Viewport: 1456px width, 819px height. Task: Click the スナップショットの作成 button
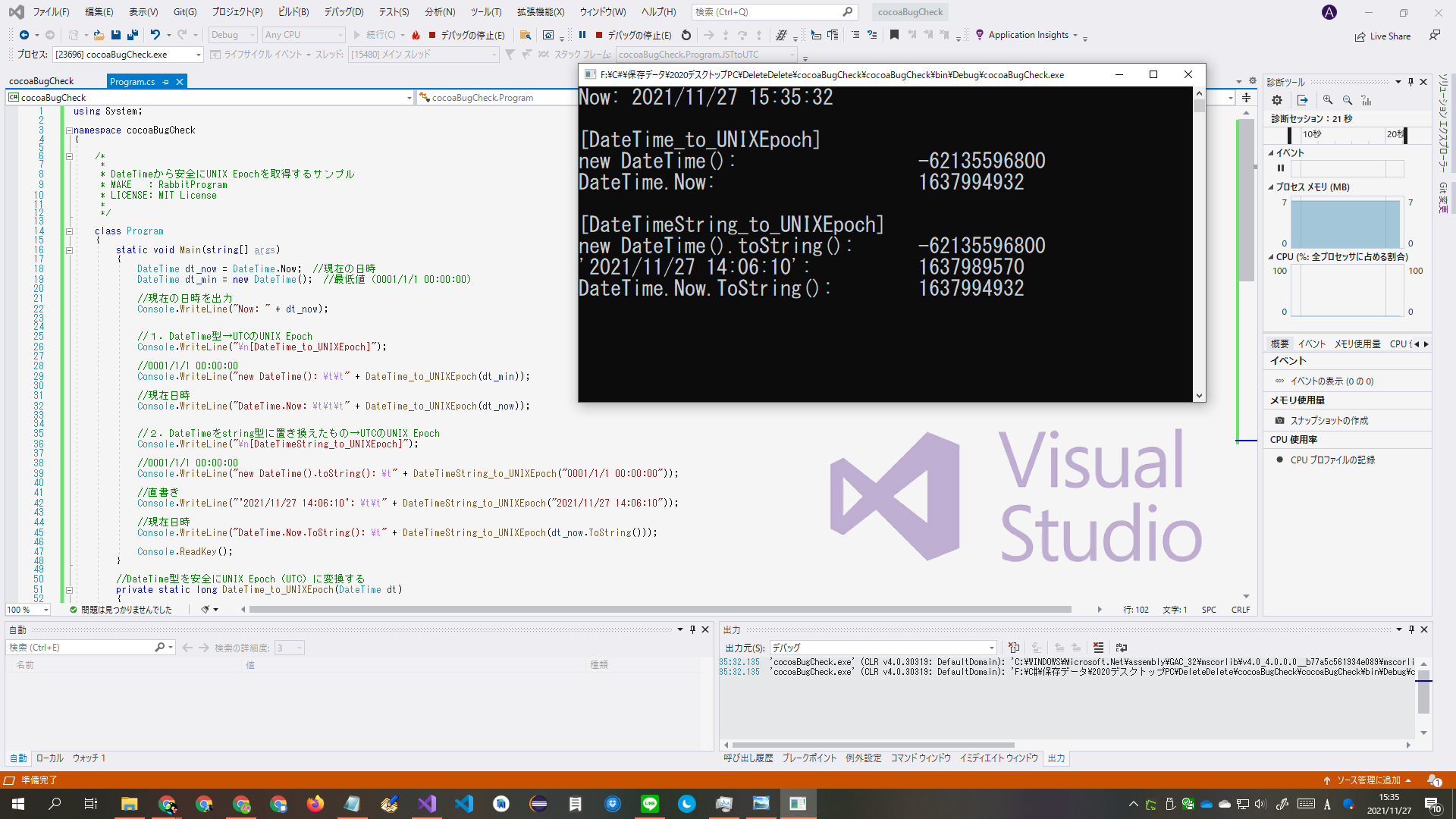pos(1329,420)
